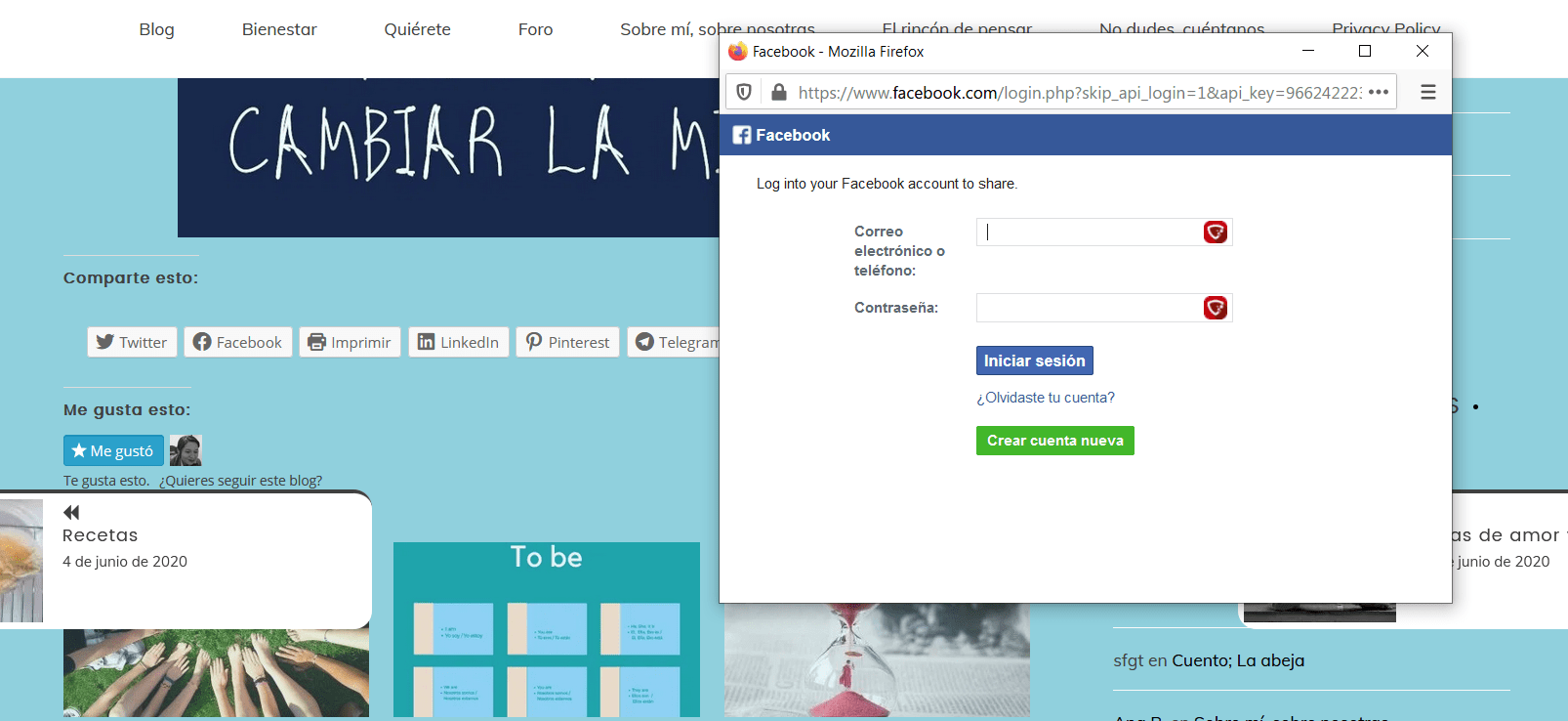Open the To be related post thumbnail

pyautogui.click(x=546, y=629)
